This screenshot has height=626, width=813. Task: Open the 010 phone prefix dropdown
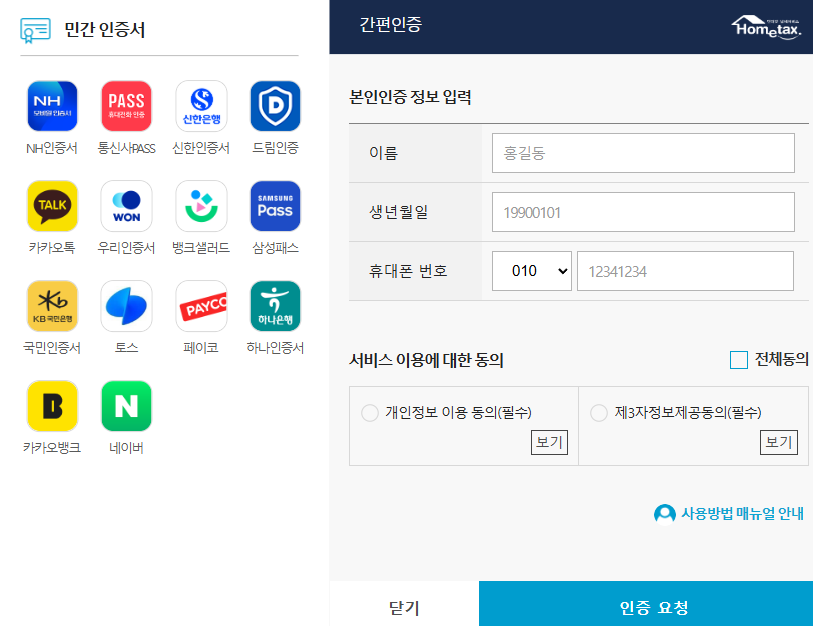point(531,271)
